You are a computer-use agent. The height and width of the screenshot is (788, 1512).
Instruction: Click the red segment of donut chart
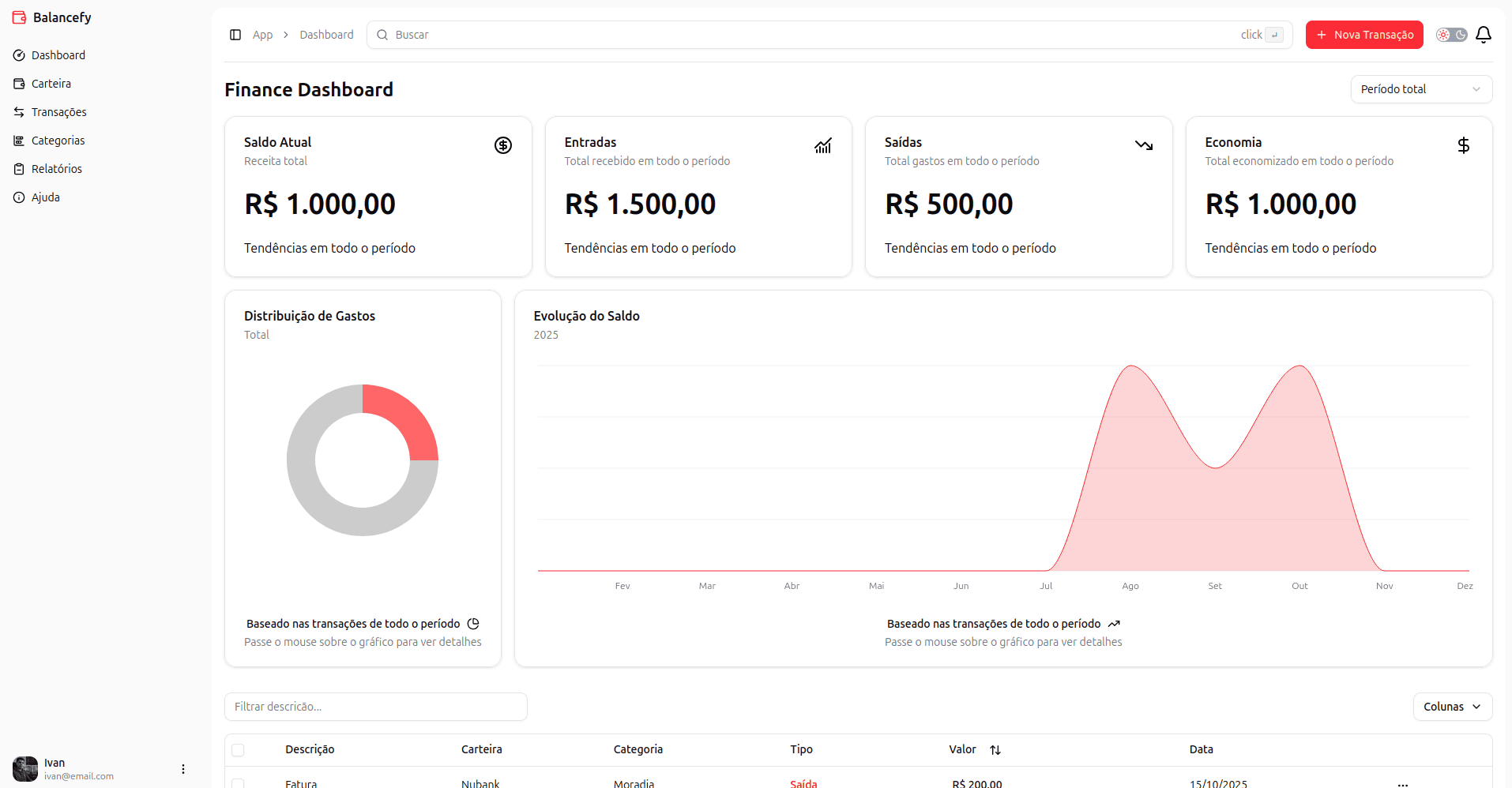point(408,417)
